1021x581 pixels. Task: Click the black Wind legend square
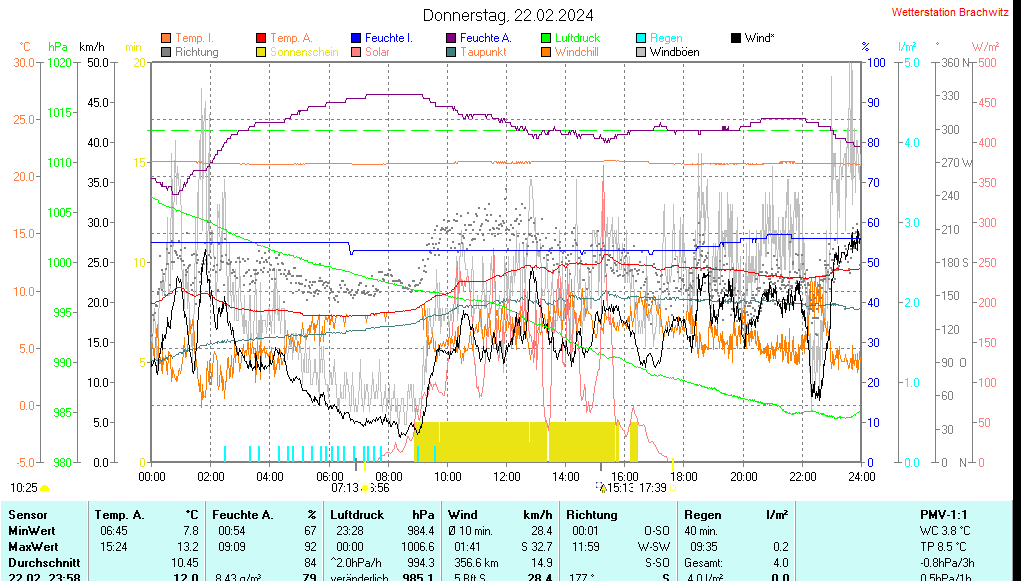(x=736, y=38)
